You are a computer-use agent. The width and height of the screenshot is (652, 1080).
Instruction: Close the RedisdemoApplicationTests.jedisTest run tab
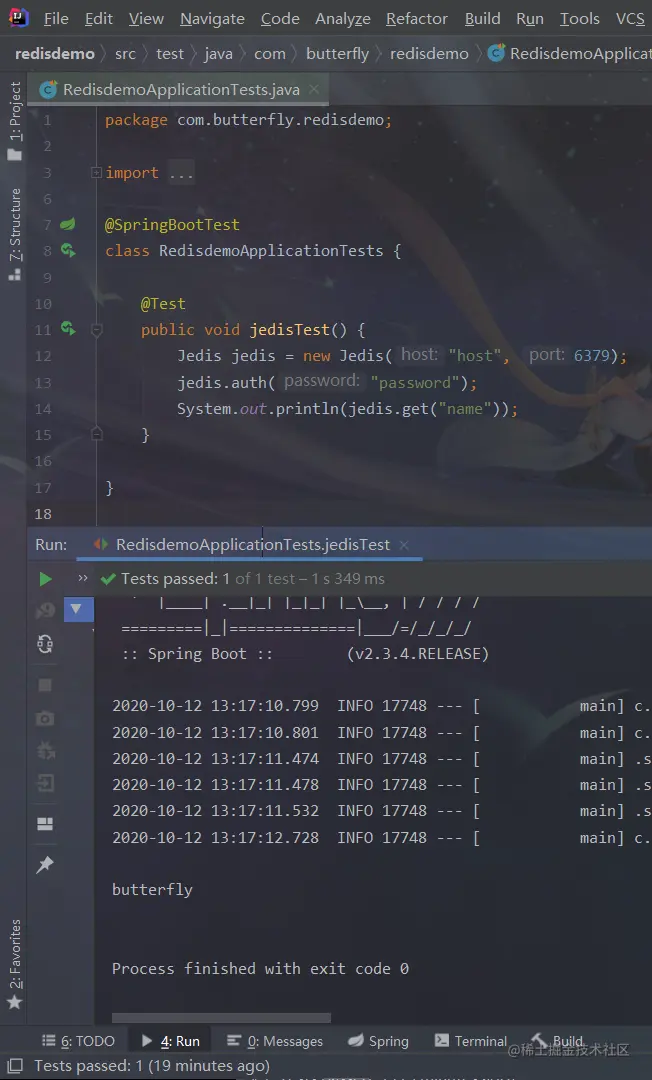pyautogui.click(x=404, y=545)
